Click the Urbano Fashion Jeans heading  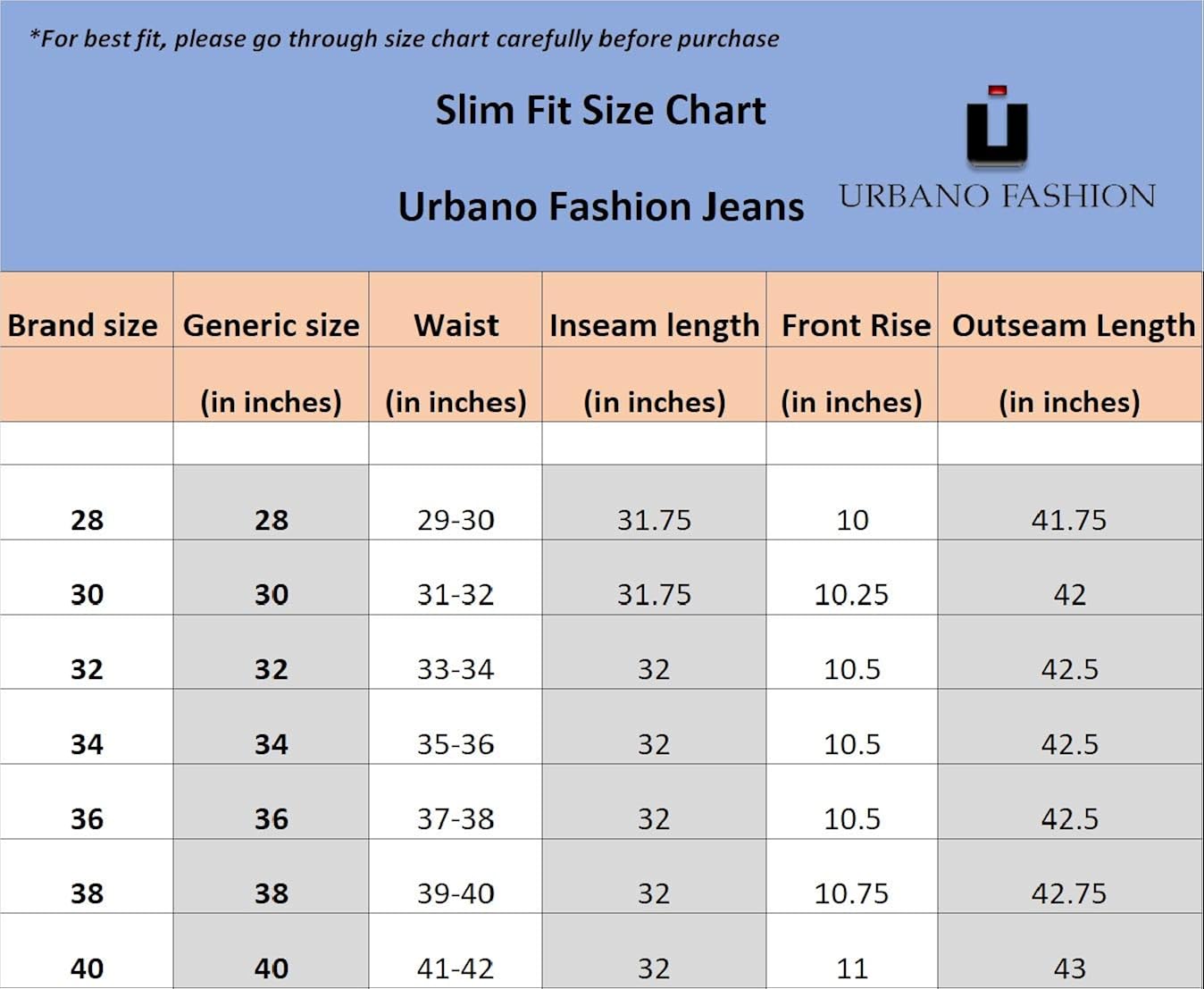600,206
